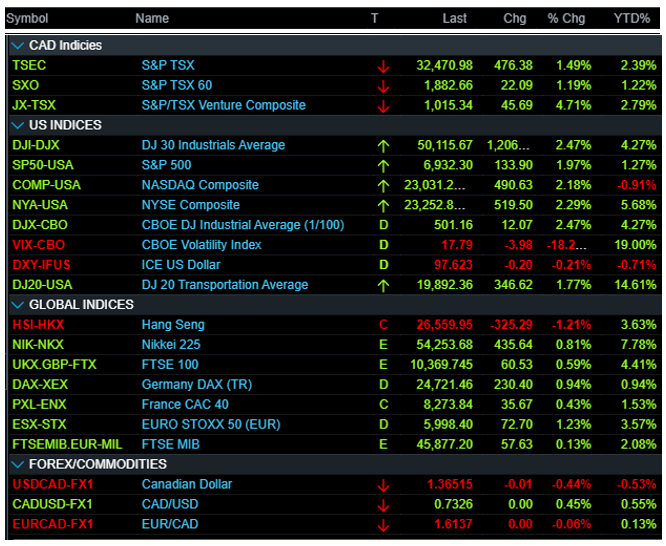Click the up arrow for DJ20-USA

(383, 286)
